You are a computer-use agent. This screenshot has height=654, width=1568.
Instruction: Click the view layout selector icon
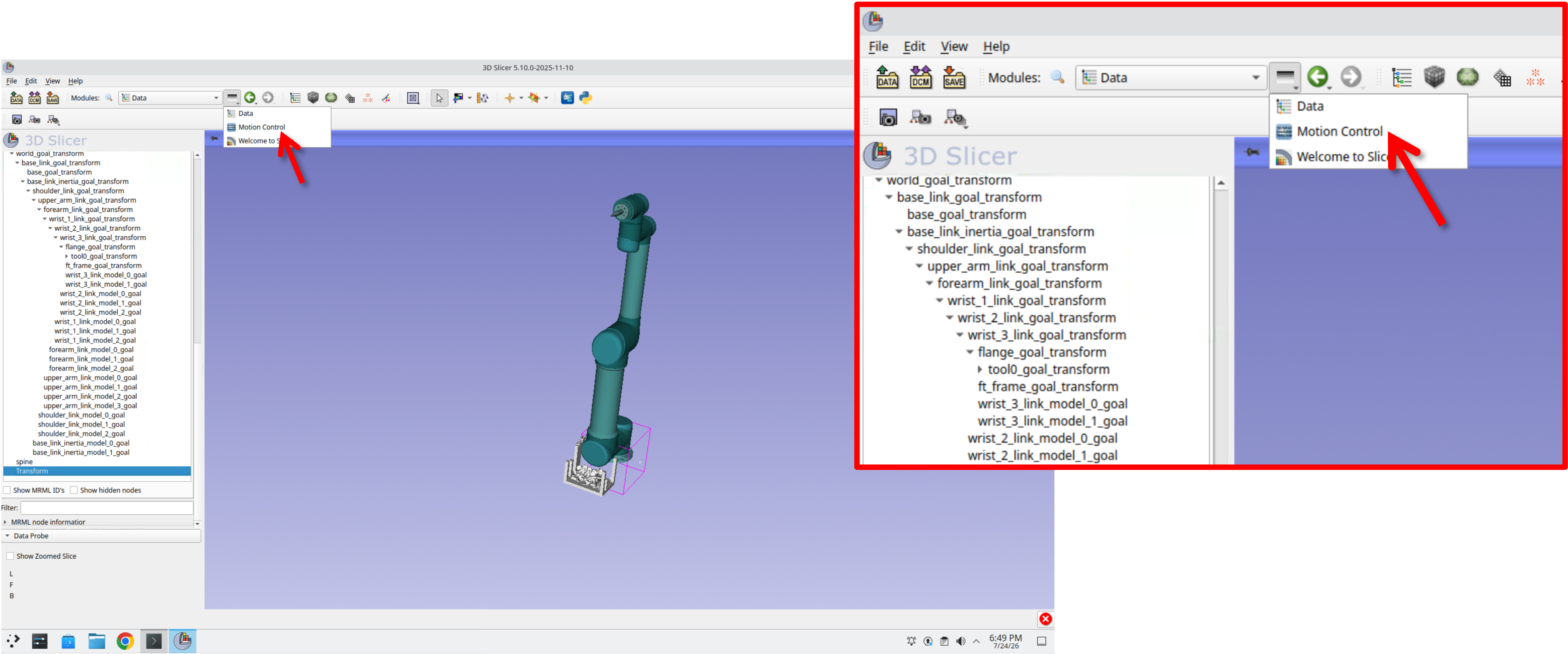tap(413, 97)
